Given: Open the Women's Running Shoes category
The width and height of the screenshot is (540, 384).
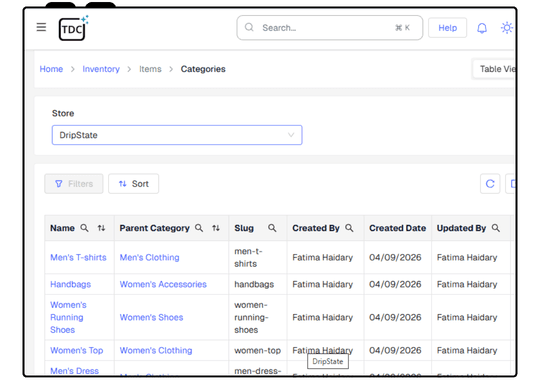Looking at the screenshot, I should pos(68,317).
